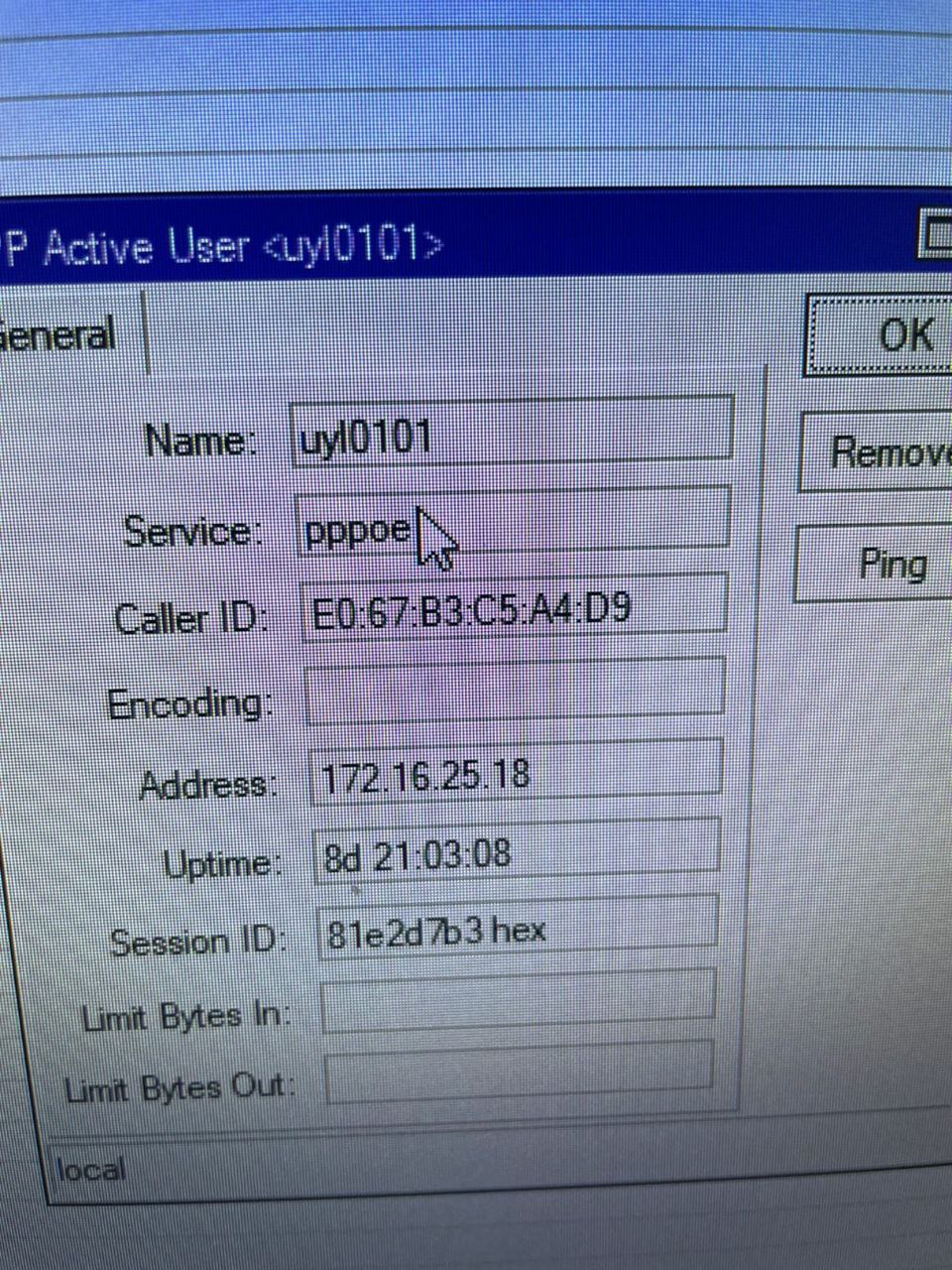Switch to the General tab
952x1270 pixels.
pos(71,334)
